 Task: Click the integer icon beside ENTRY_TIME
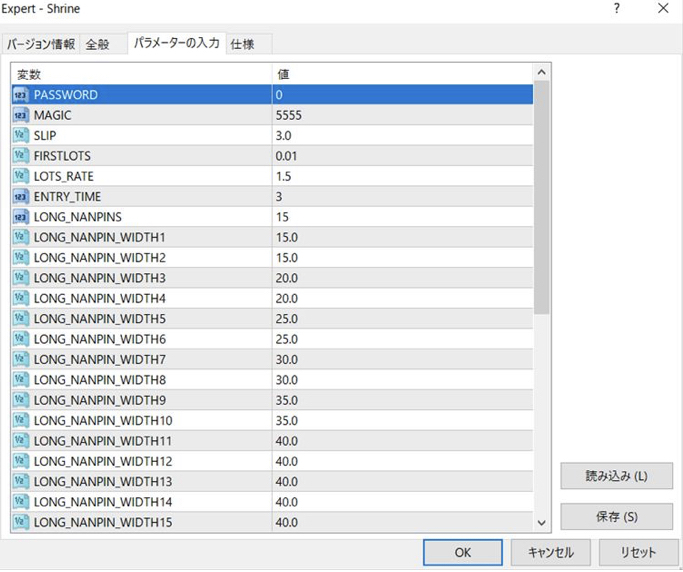pyautogui.click(x=21, y=196)
